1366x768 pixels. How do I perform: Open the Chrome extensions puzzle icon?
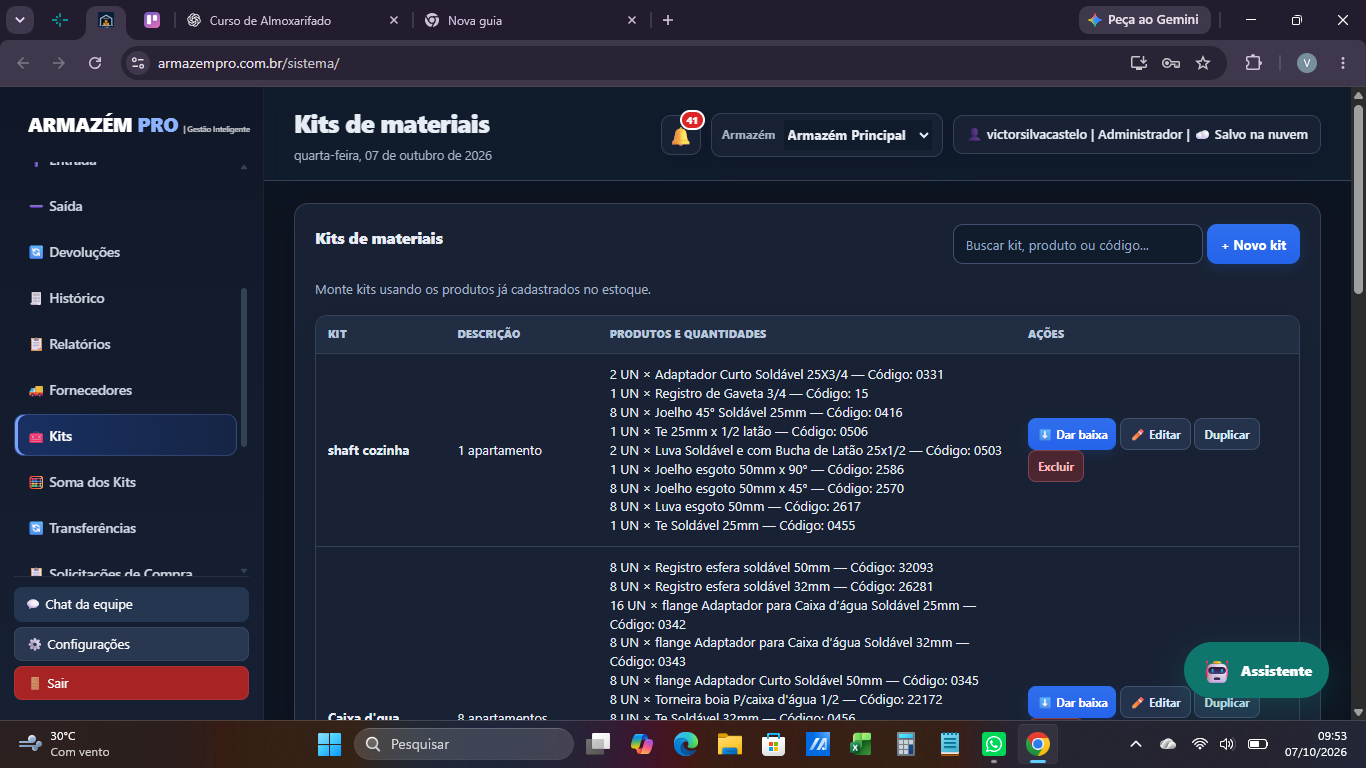(1253, 63)
